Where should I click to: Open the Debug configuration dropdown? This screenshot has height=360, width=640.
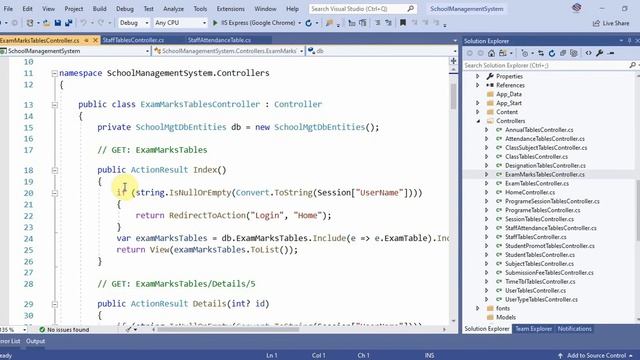coord(134,23)
